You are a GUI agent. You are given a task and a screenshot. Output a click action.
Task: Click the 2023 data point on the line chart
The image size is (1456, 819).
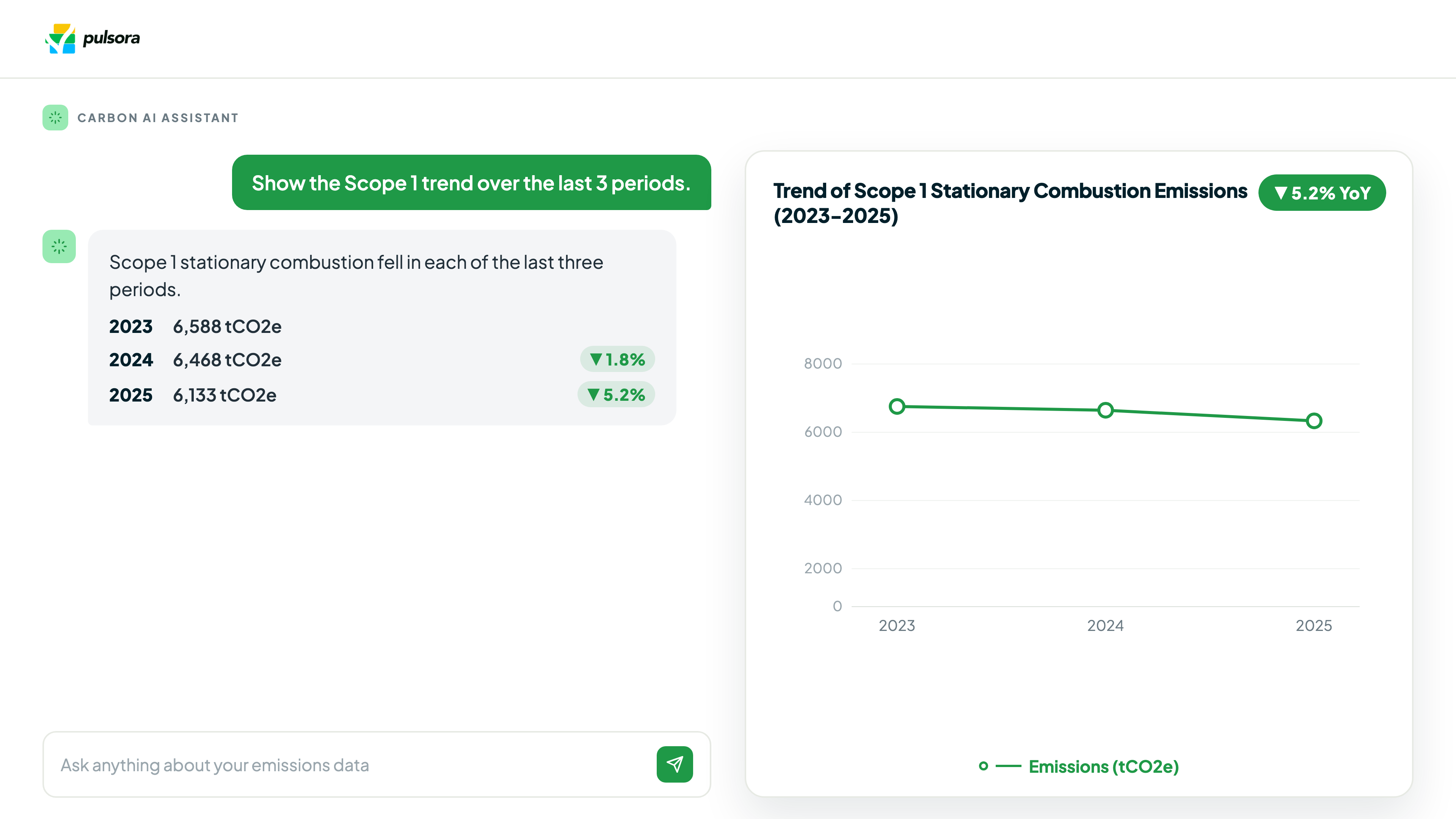(897, 406)
